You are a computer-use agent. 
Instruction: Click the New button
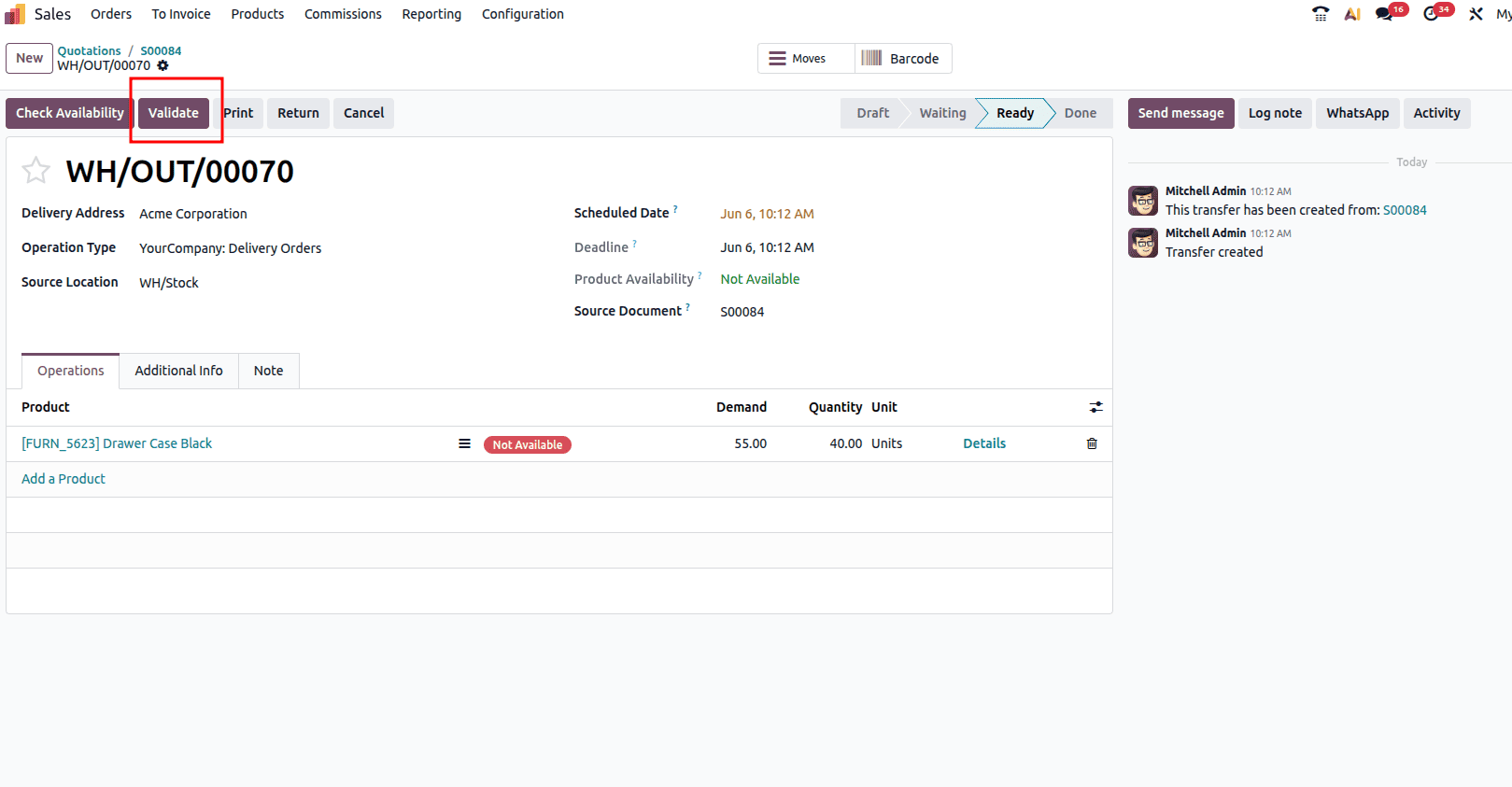click(x=29, y=58)
